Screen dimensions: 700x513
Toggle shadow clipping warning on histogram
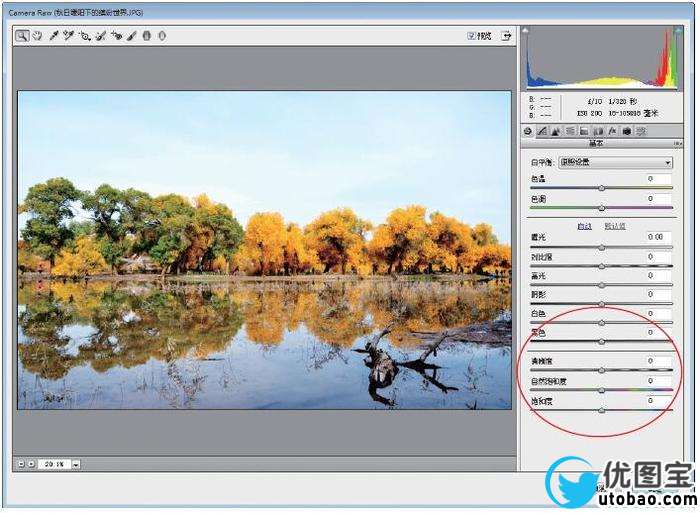click(525, 30)
